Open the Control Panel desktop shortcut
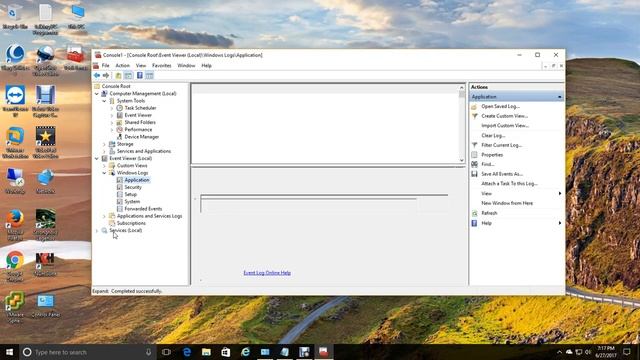This screenshot has height=360, width=640. (45, 306)
